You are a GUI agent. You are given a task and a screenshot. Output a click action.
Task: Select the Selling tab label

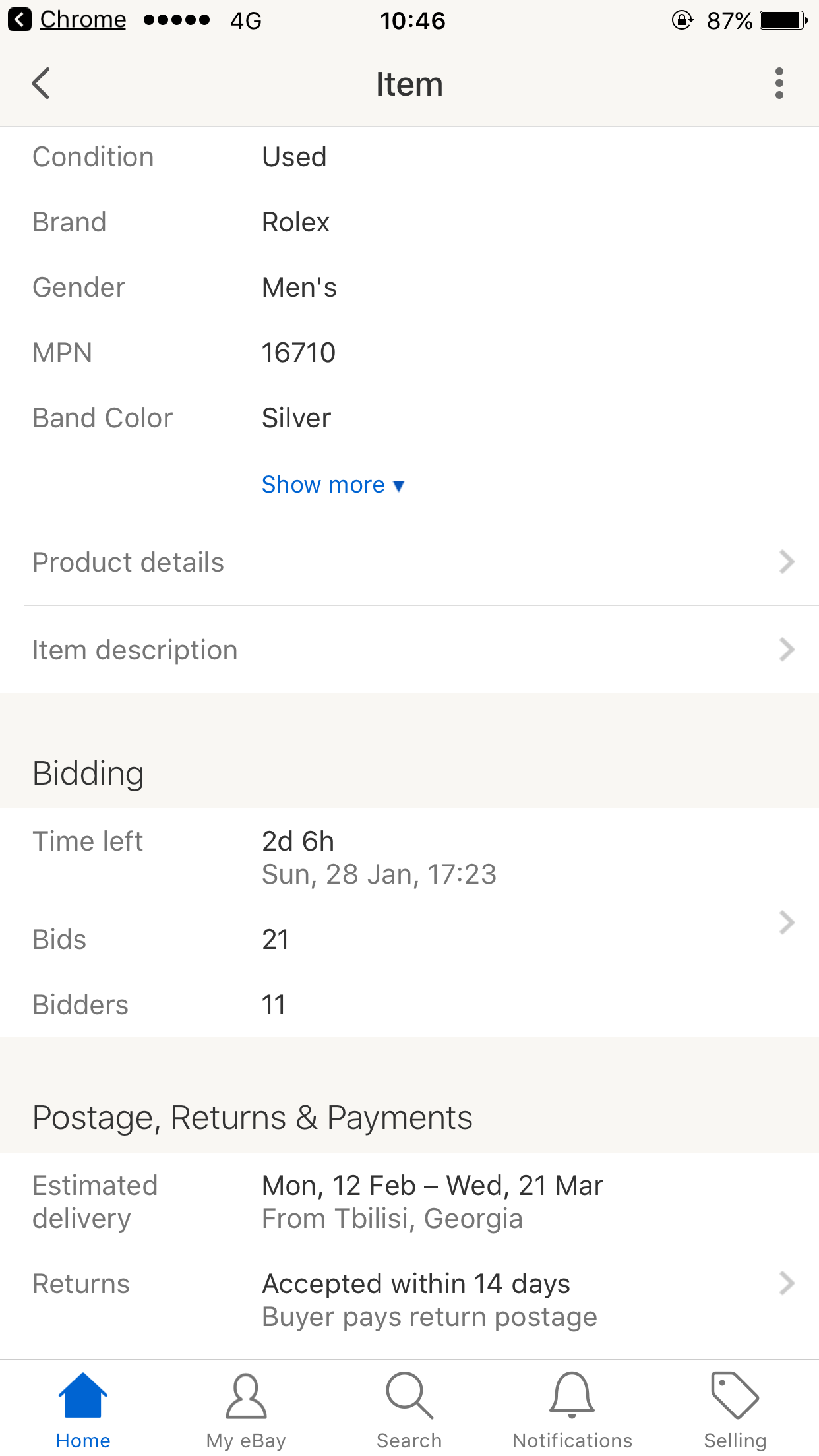point(735,1441)
